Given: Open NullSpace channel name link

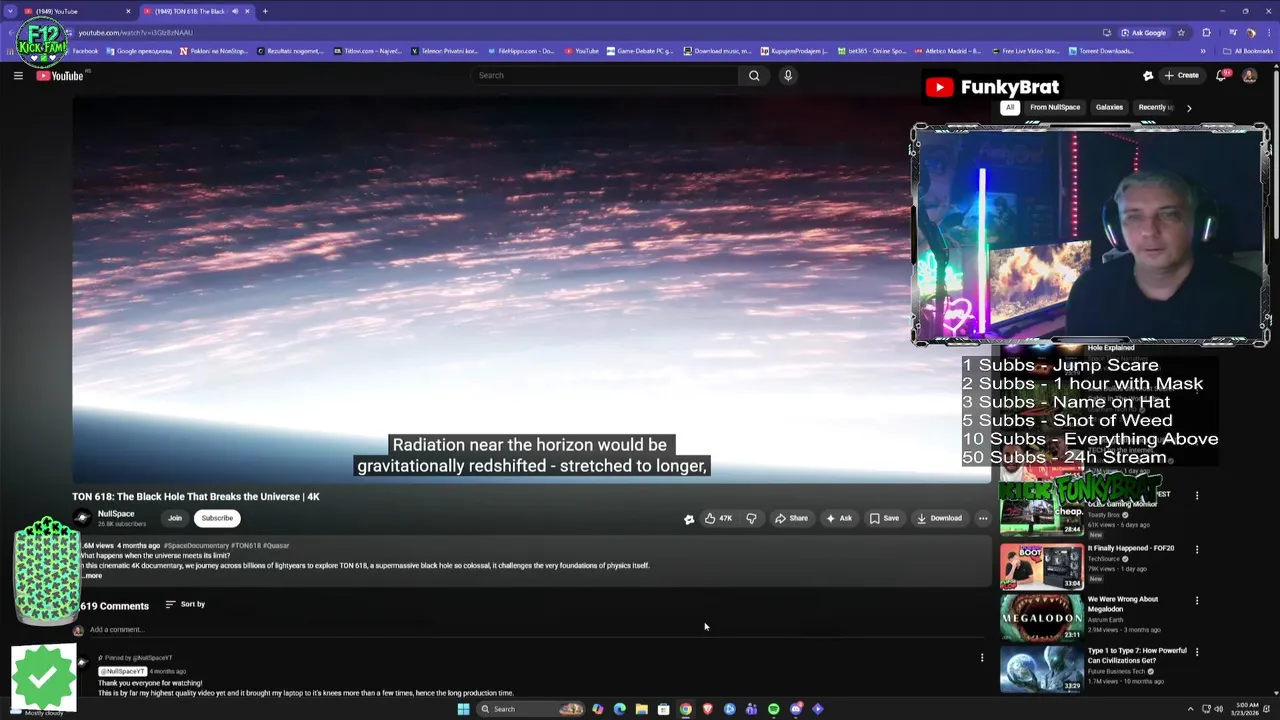Looking at the screenshot, I should coord(116,514).
